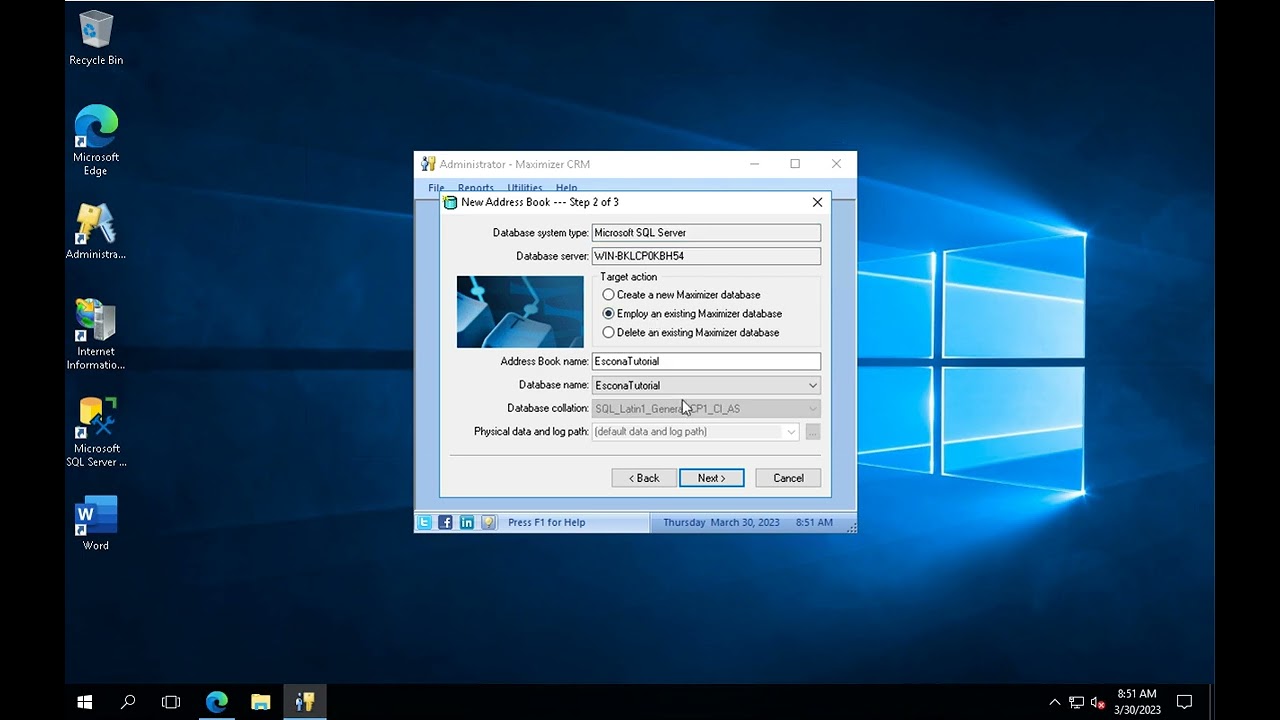Open the Word desktop shortcut
Screen dimensions: 1280x720
click(x=96, y=523)
